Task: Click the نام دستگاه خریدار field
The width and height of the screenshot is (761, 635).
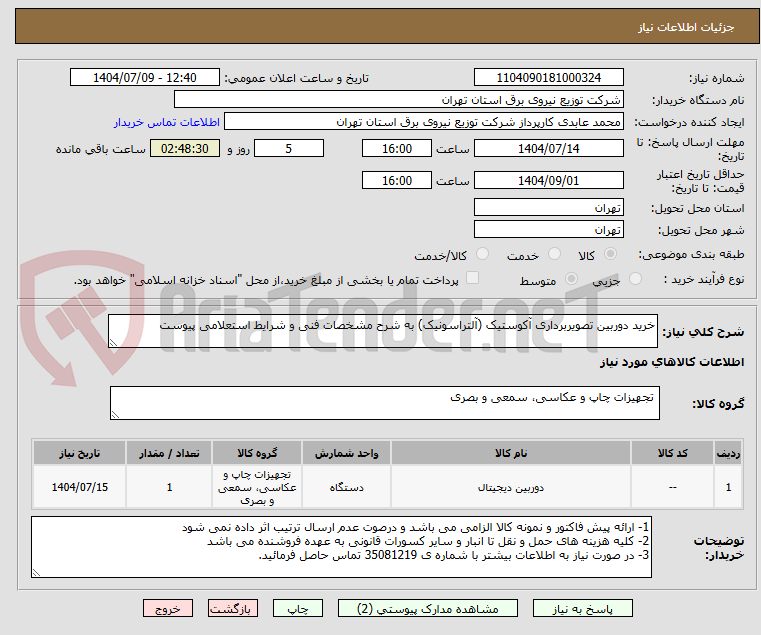Action: (x=398, y=100)
